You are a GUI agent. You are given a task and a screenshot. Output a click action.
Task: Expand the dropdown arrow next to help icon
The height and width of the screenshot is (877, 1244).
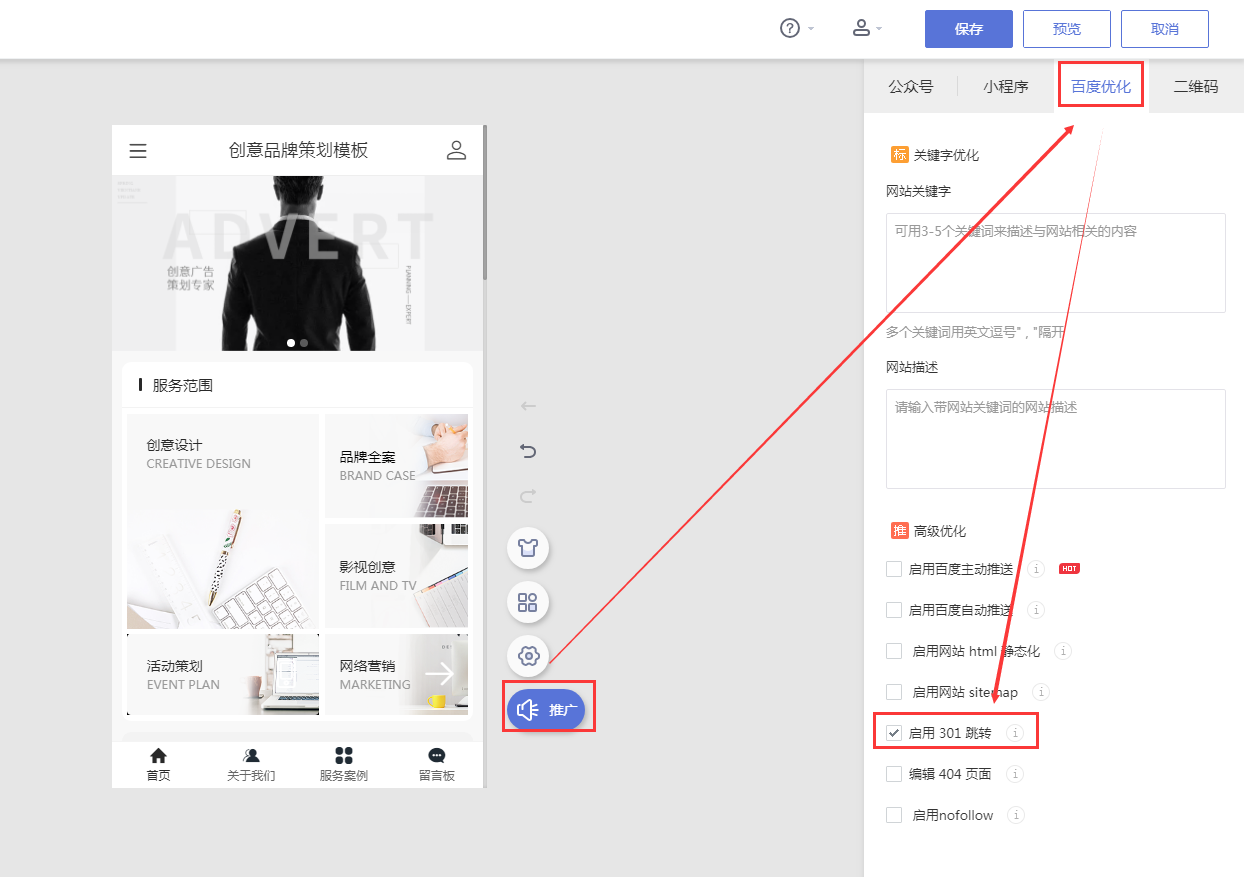tap(811, 29)
